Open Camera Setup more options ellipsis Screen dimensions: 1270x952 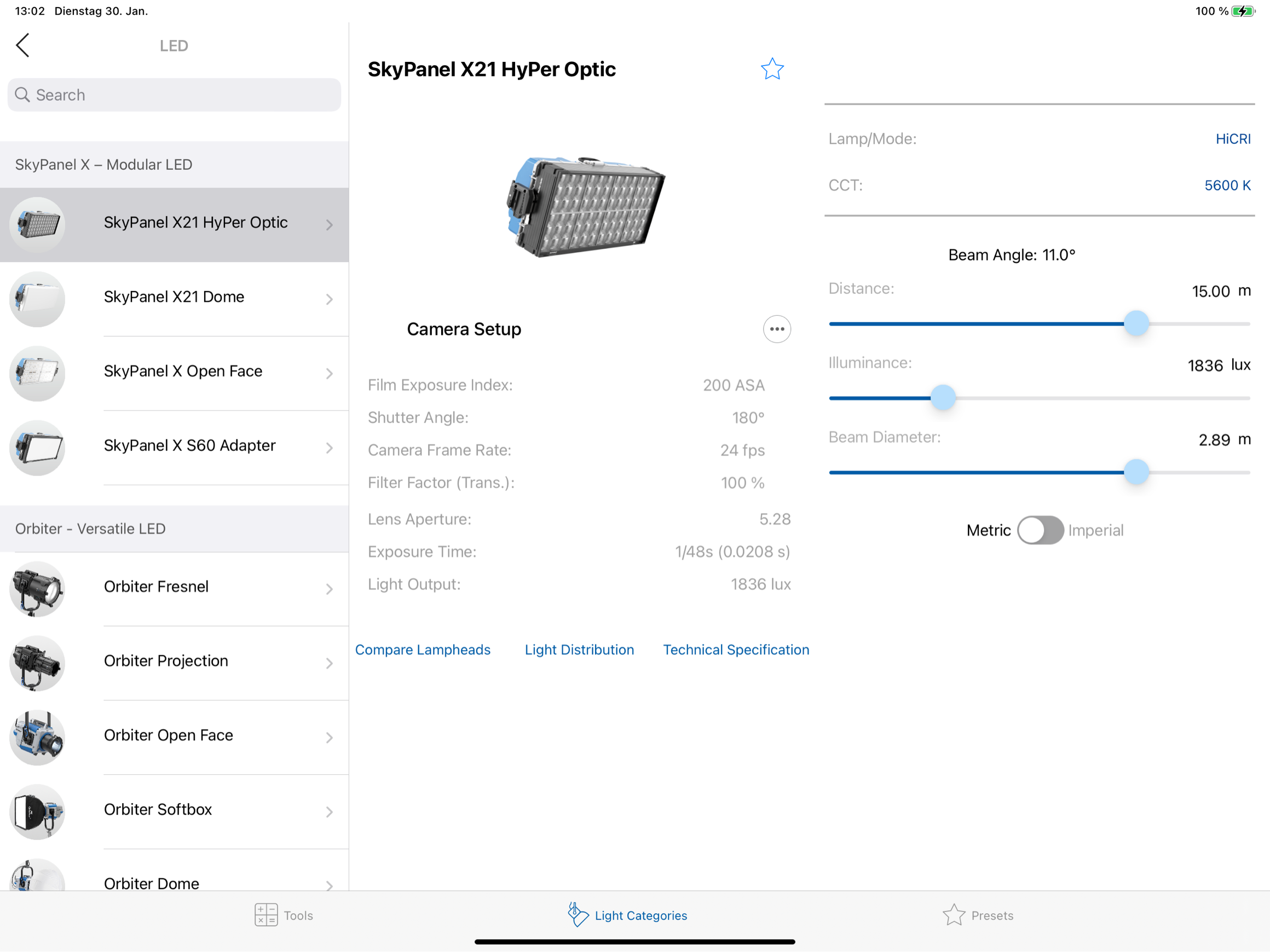pyautogui.click(x=776, y=329)
